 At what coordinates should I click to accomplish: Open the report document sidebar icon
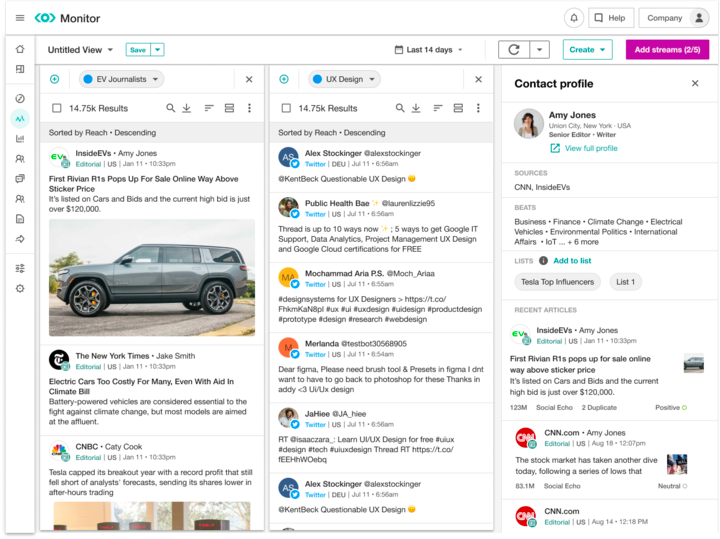click(x=20, y=219)
